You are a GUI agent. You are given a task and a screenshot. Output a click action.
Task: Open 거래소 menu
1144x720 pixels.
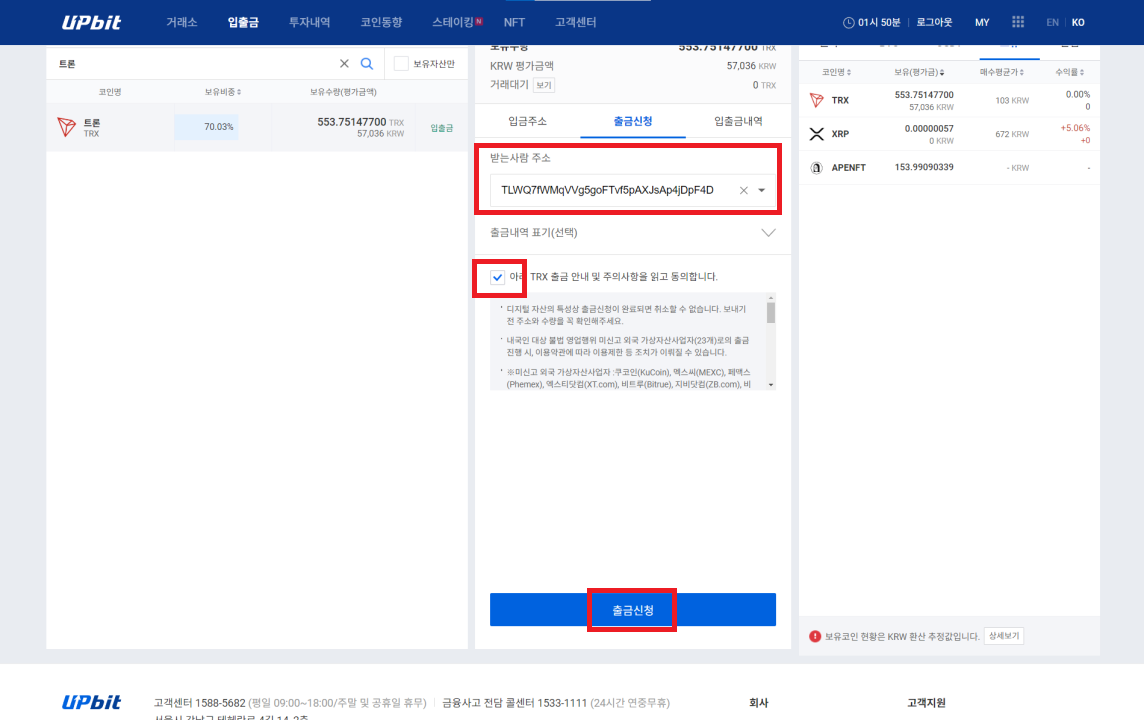tap(182, 23)
